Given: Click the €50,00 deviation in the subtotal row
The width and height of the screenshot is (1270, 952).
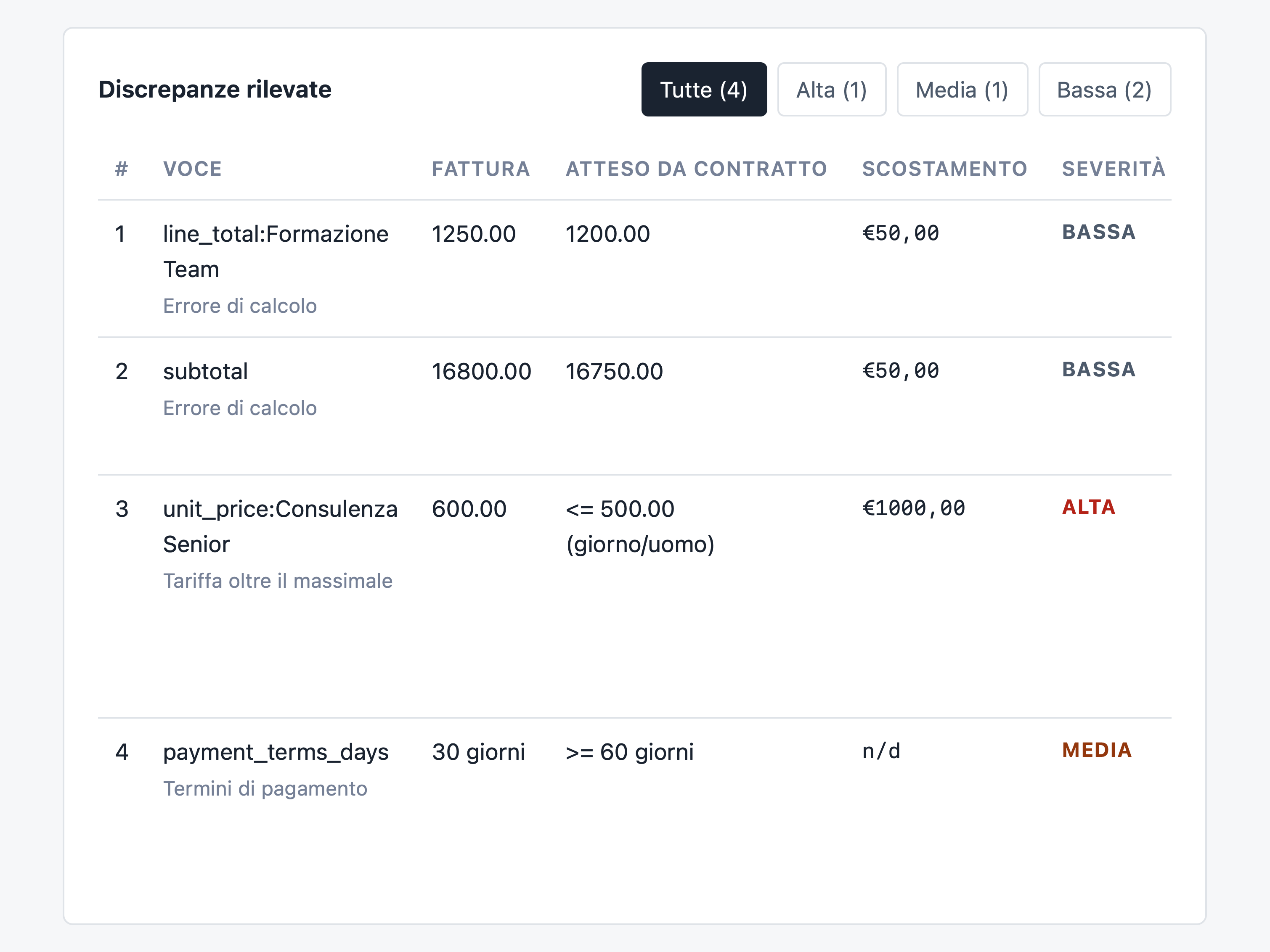Looking at the screenshot, I should [900, 371].
